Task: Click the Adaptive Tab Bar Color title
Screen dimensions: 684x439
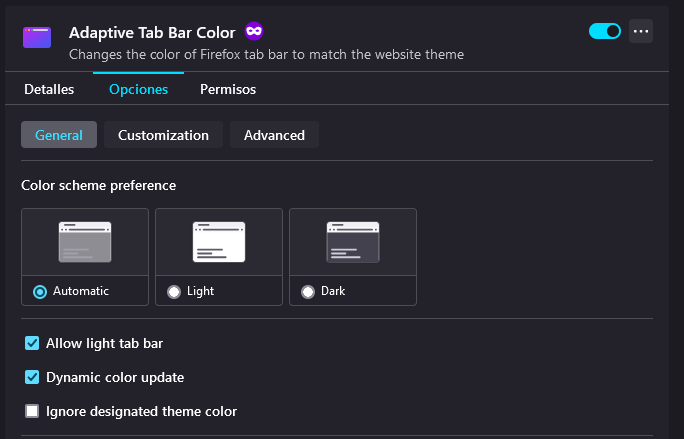Action: pyautogui.click(x=152, y=33)
